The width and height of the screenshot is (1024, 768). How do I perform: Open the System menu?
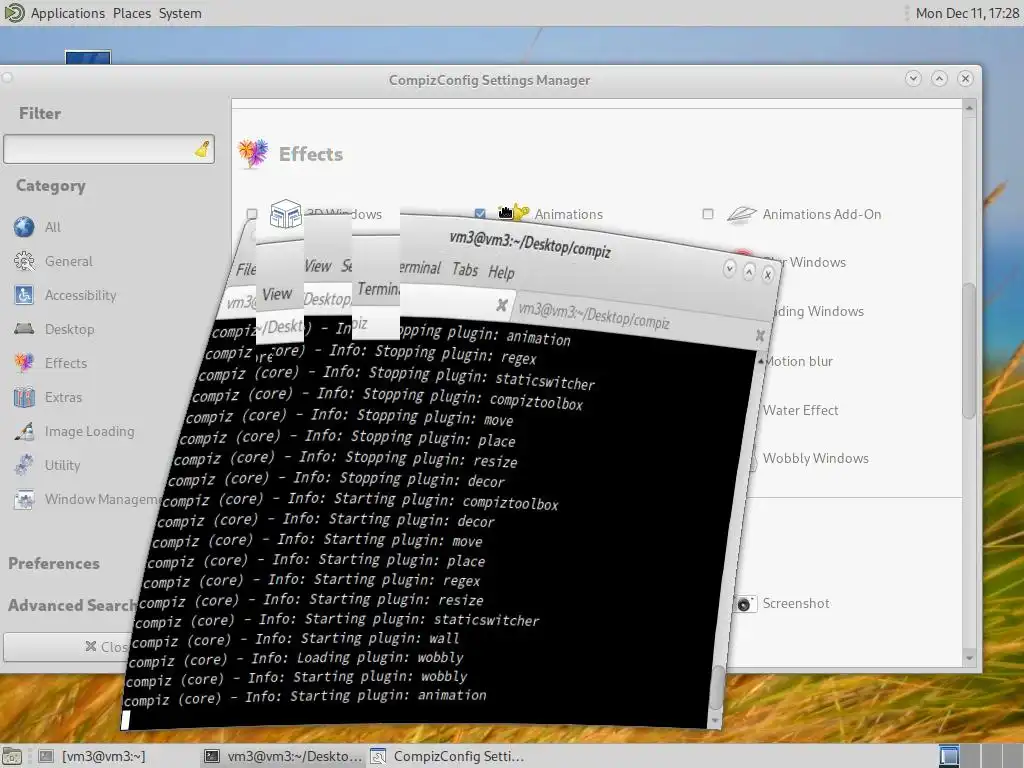[x=180, y=13]
